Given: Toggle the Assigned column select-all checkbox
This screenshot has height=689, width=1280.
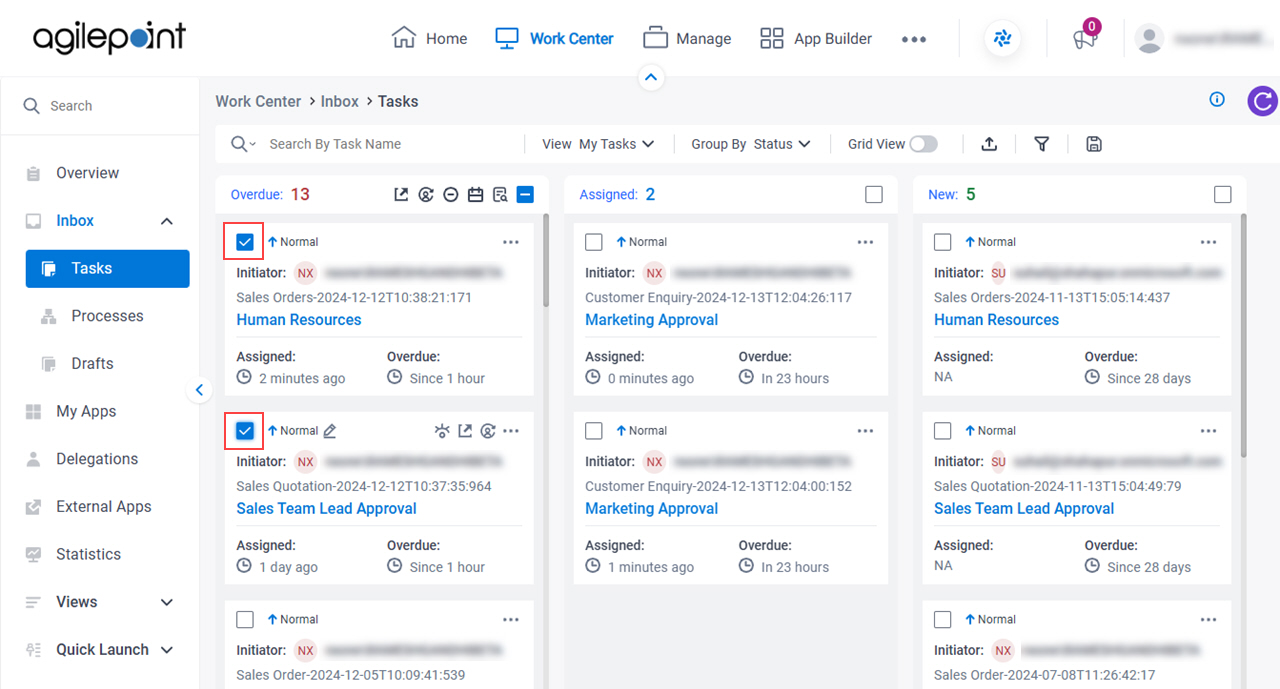Looking at the screenshot, I should 874,195.
